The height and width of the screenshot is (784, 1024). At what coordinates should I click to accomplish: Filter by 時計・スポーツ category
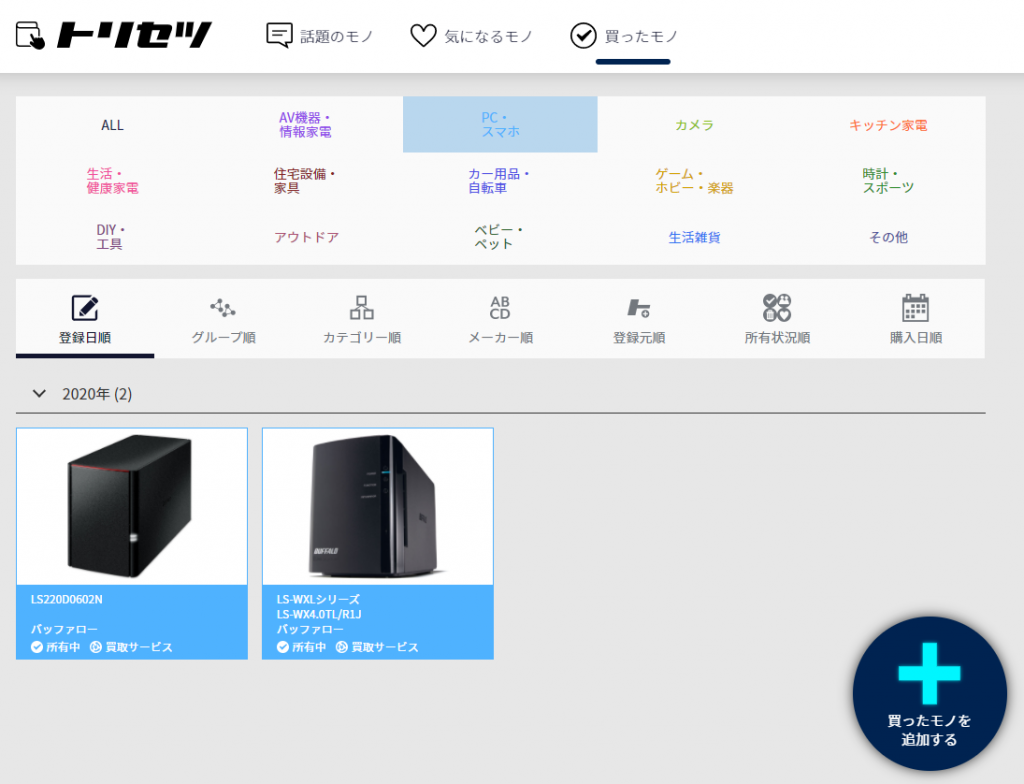[x=888, y=181]
